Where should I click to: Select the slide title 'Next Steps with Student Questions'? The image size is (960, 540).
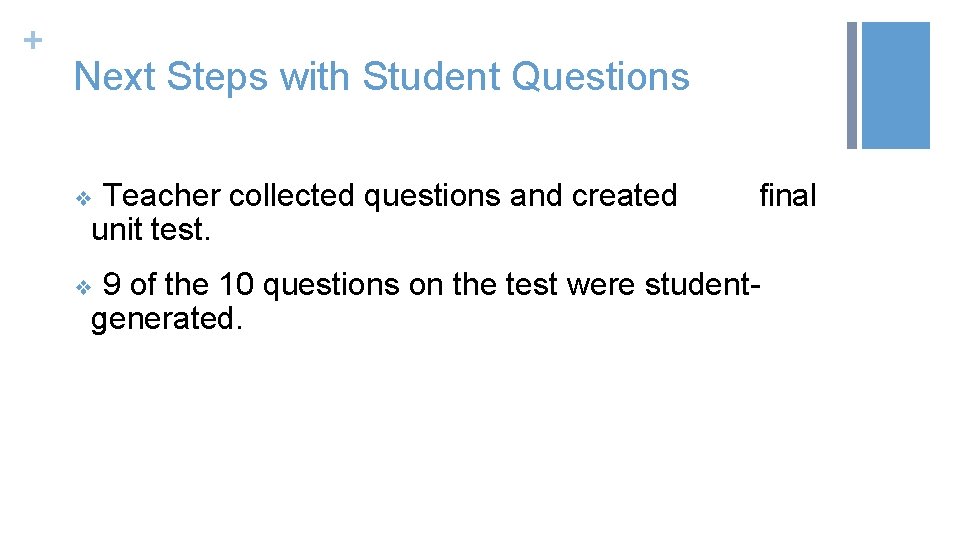tap(381, 76)
